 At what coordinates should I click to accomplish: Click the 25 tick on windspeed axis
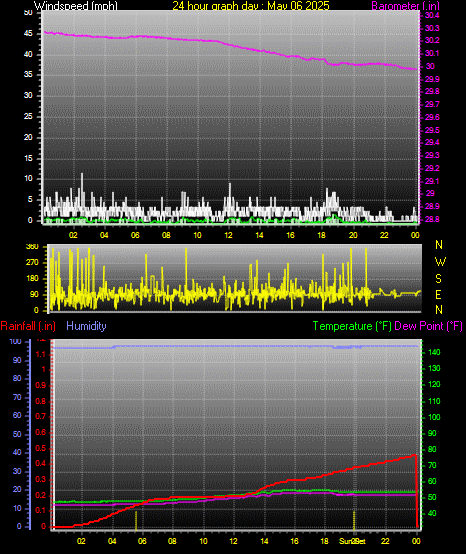coord(28,116)
